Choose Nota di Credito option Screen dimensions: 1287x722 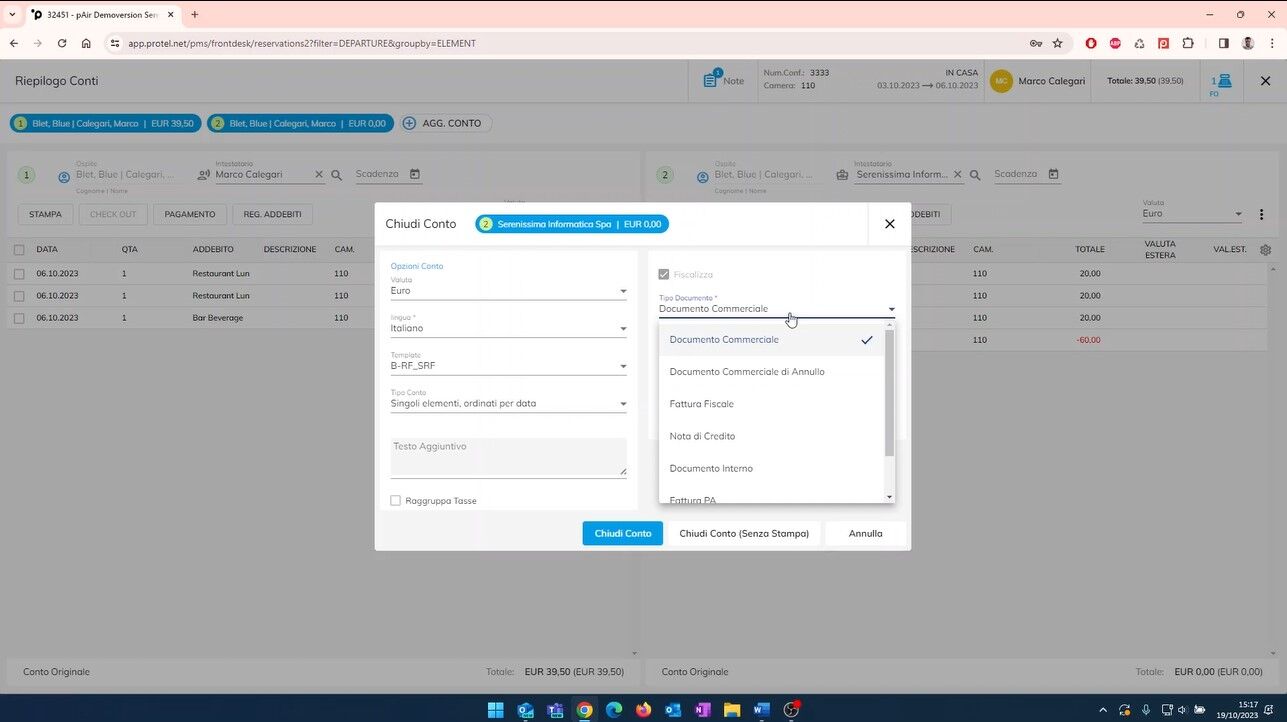click(x=702, y=436)
